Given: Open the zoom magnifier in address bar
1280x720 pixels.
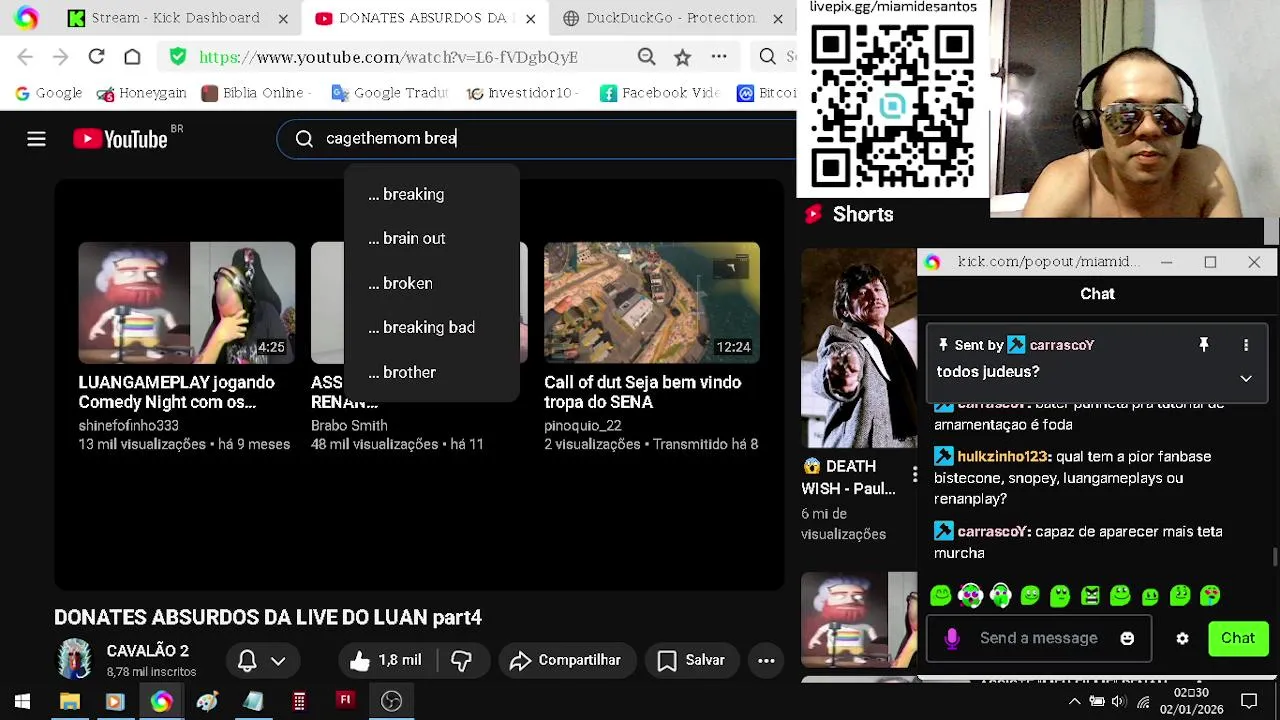Looking at the screenshot, I should click(647, 57).
